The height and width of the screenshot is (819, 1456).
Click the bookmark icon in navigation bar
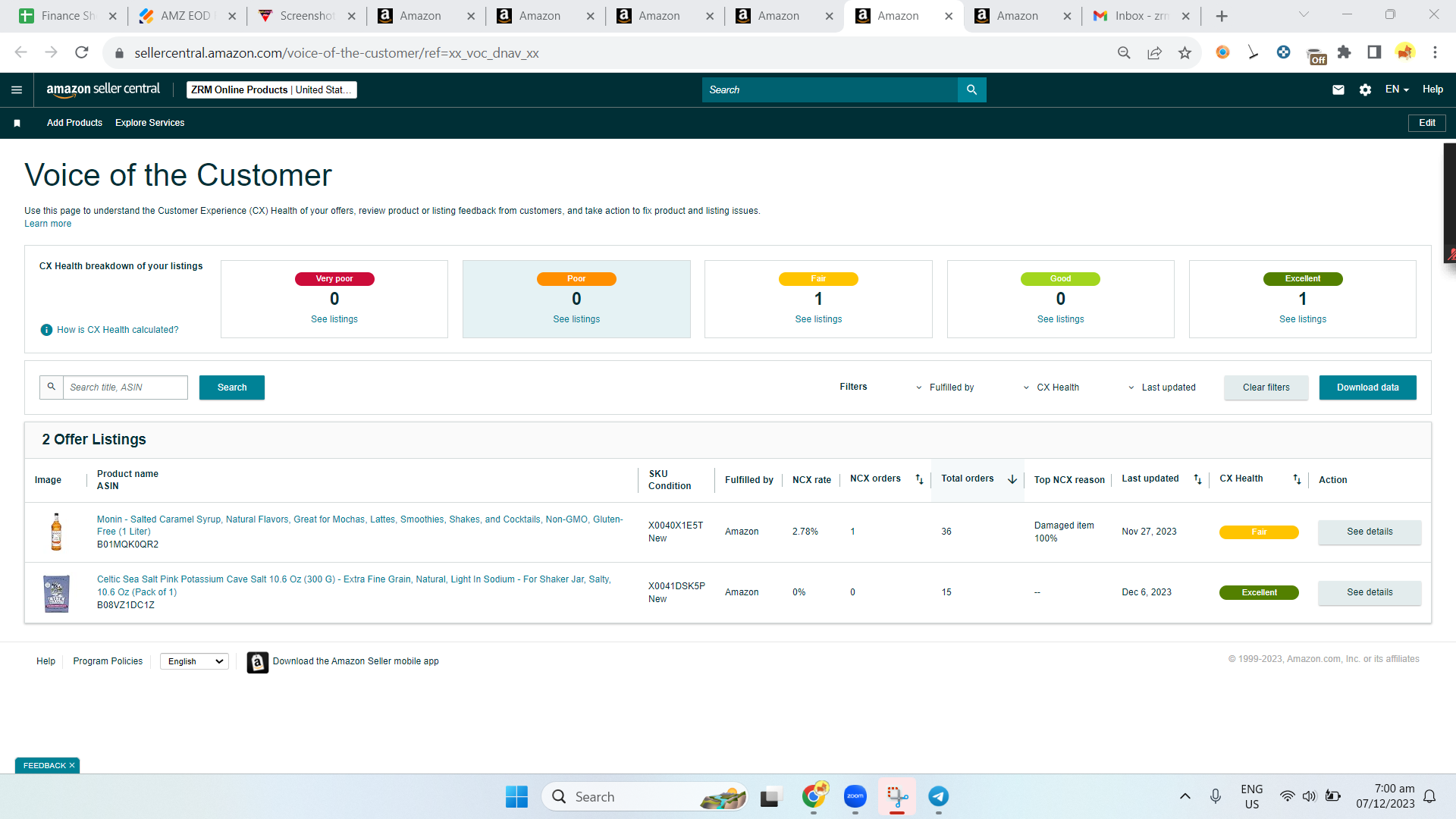pyautogui.click(x=17, y=123)
